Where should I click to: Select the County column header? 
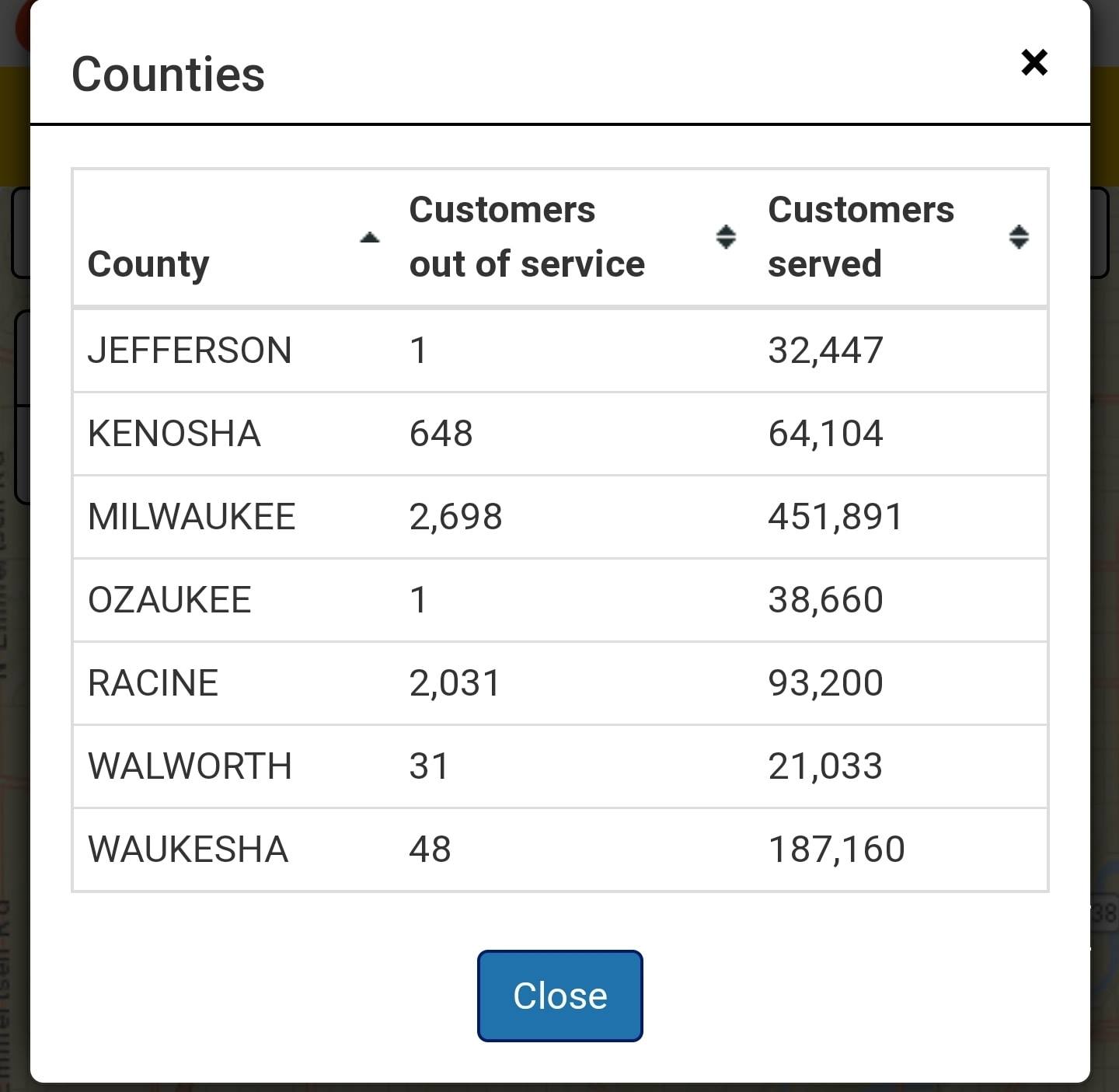(x=148, y=263)
